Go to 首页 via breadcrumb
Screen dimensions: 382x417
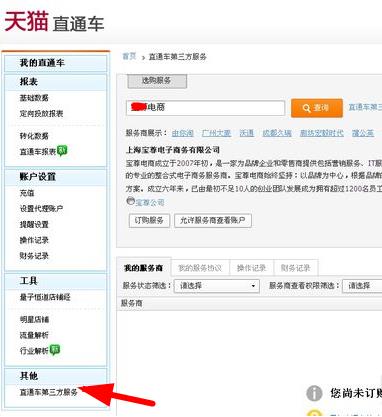129,56
